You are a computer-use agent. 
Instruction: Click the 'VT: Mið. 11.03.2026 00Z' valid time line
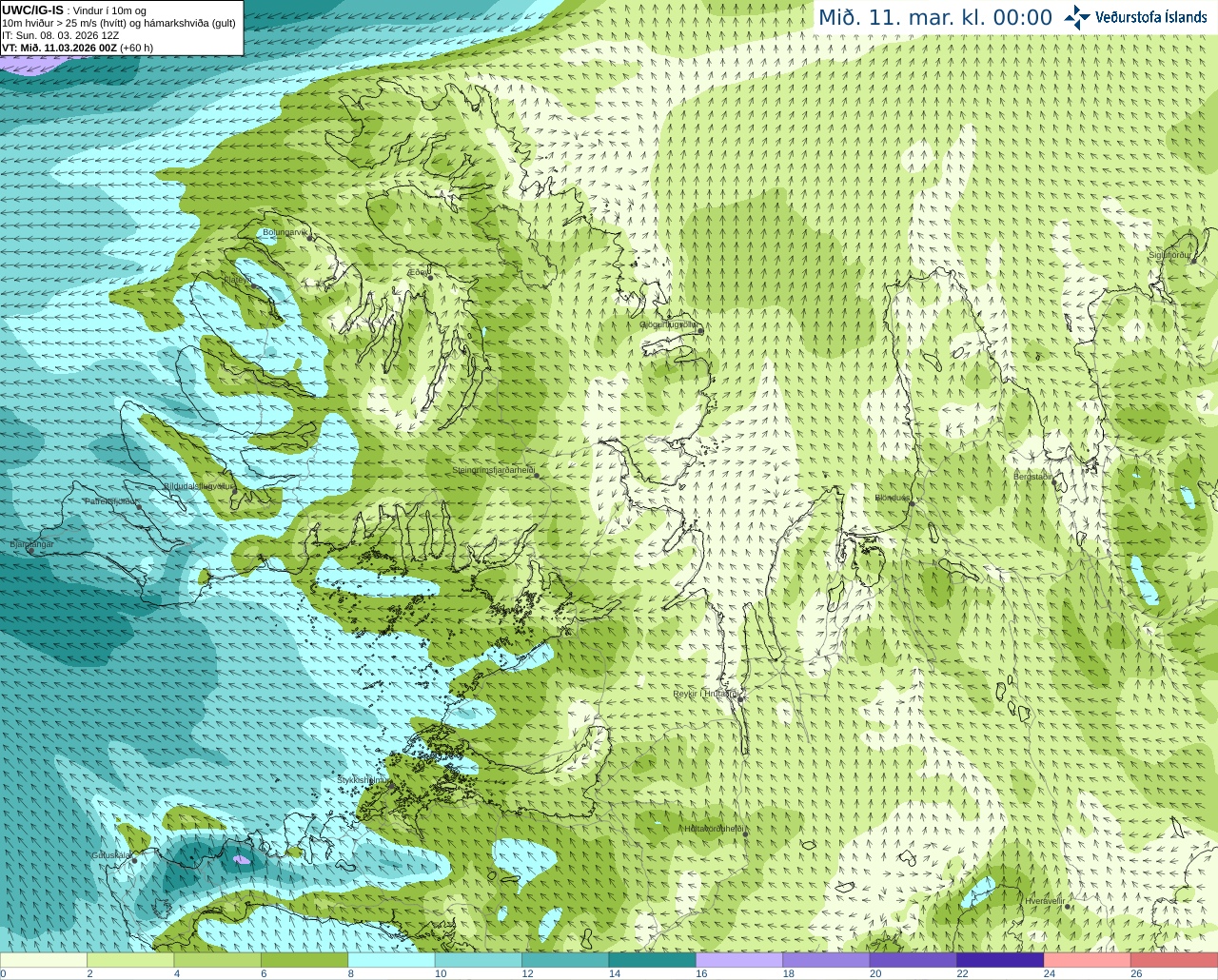78,48
